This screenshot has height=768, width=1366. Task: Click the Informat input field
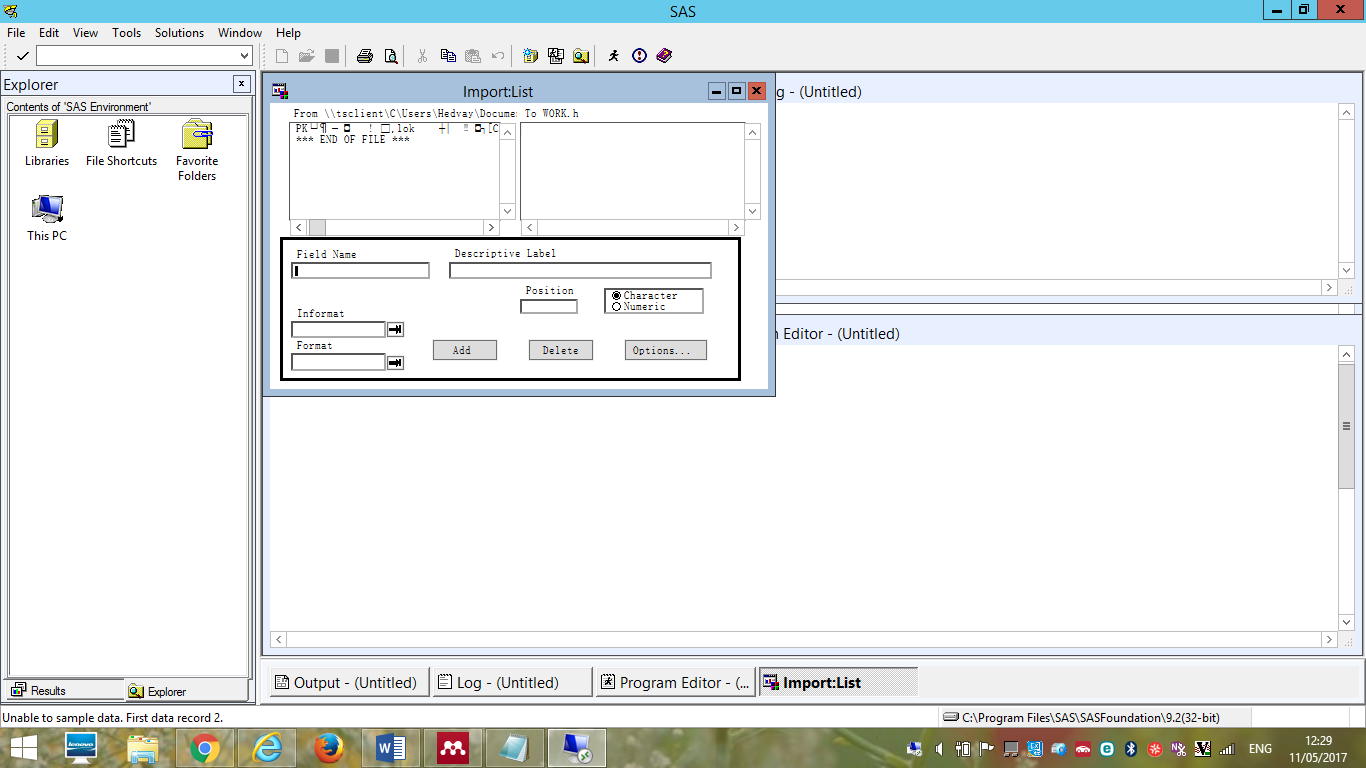338,329
